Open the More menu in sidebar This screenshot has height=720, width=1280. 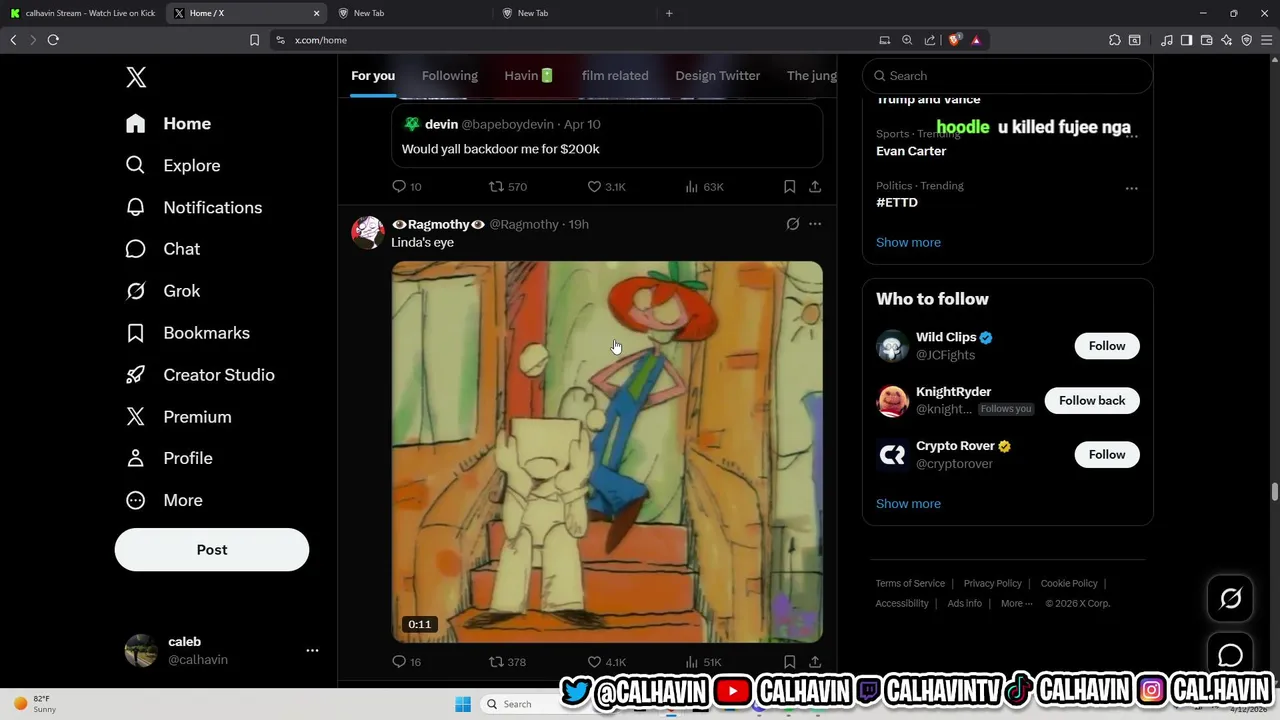click(x=163, y=500)
